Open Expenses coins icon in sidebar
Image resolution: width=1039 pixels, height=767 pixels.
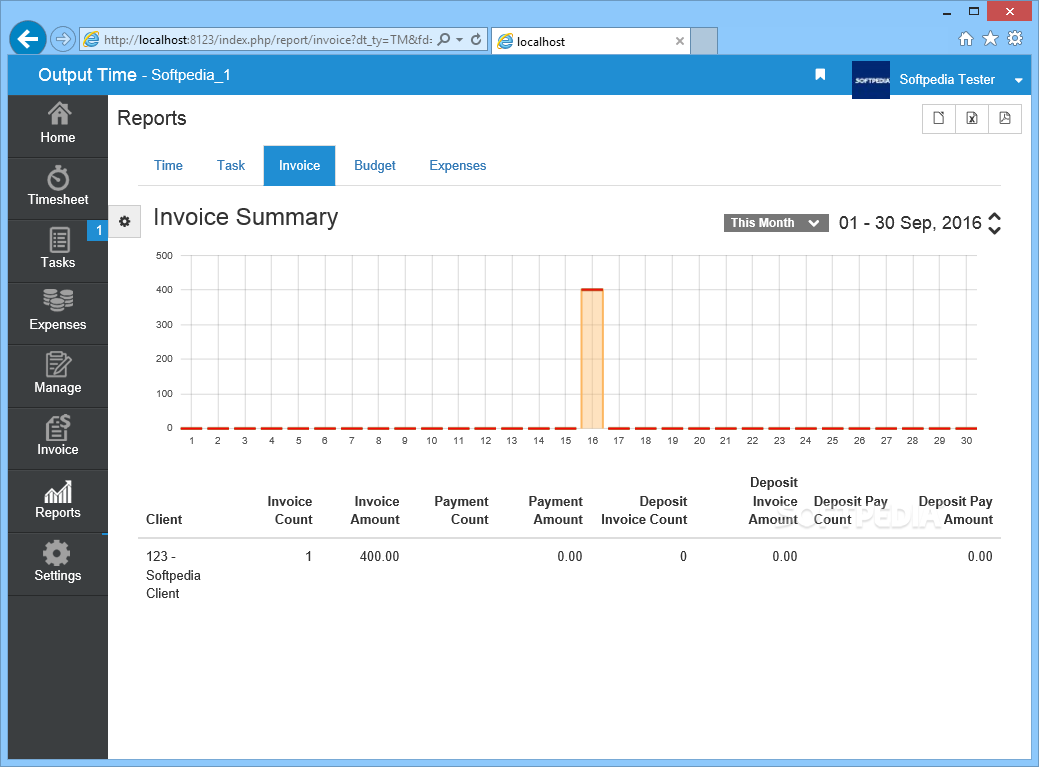[58, 300]
